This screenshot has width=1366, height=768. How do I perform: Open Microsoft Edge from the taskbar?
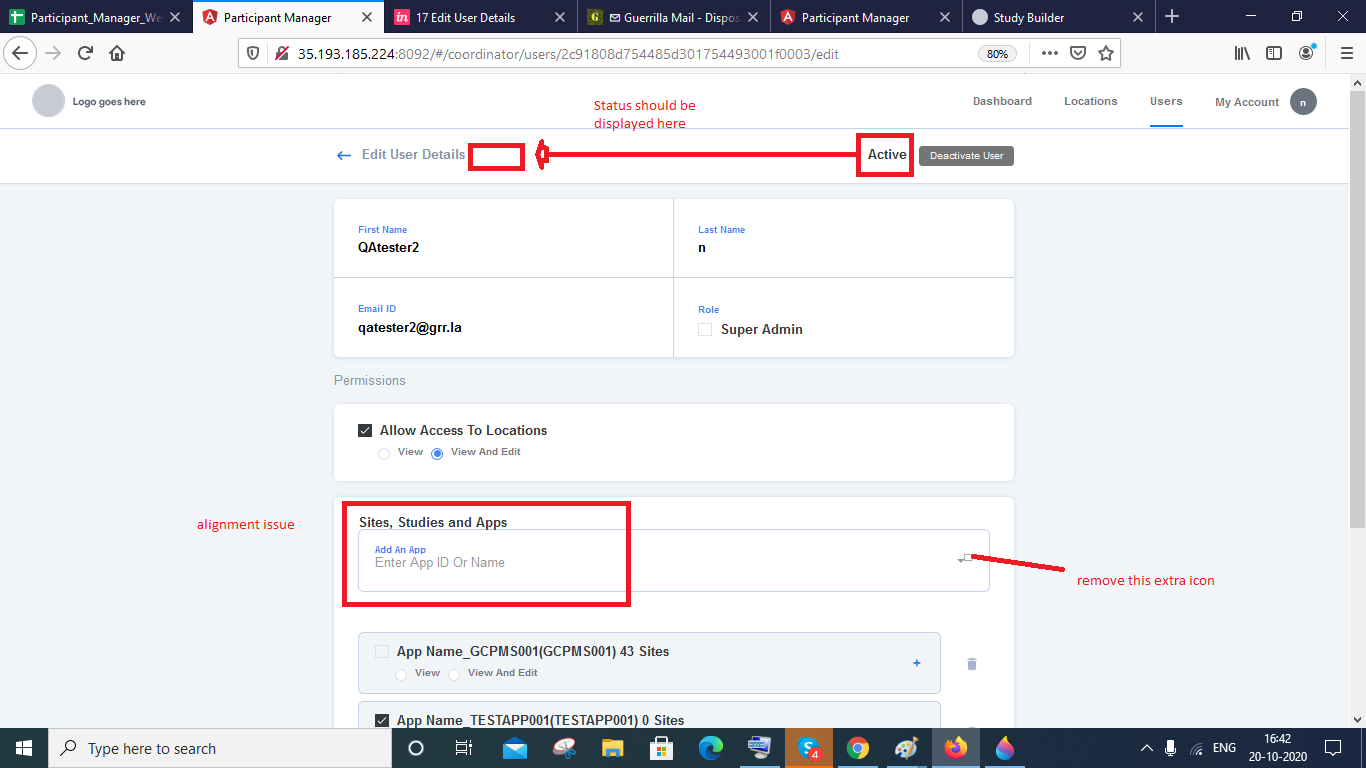pyautogui.click(x=711, y=748)
